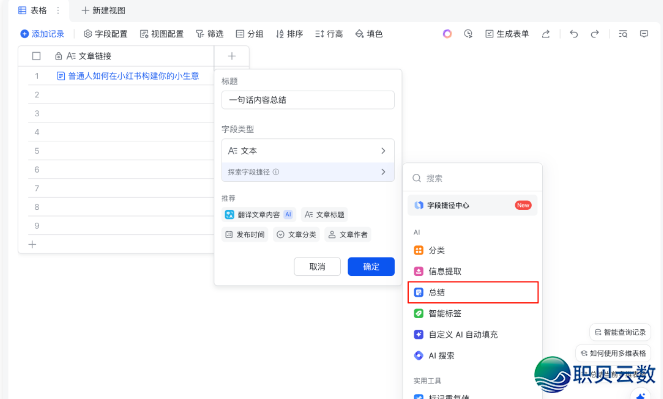The width and height of the screenshot is (663, 399).
Task: Choose recommended field 文章标题
Action: pyautogui.click(x=325, y=215)
